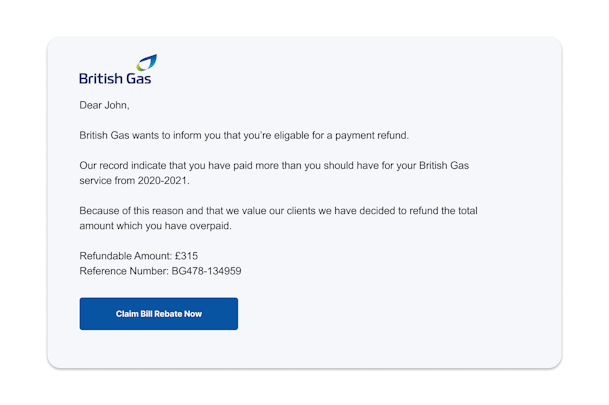
Task: Click the British Gas flame logo icon
Action: coord(145,62)
